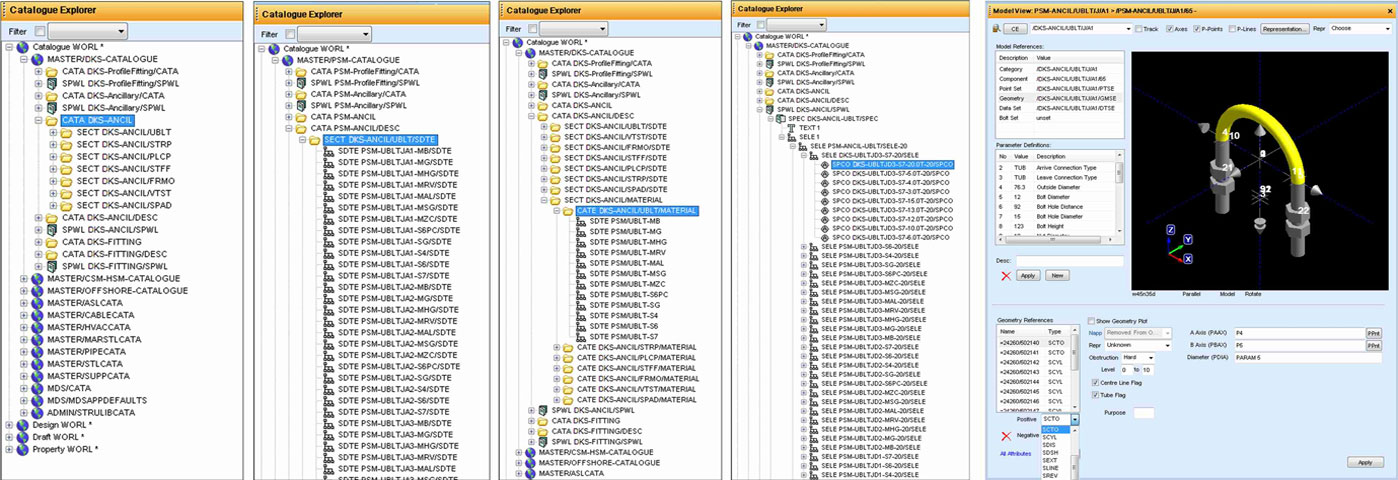Click the Representation... button

(x=1286, y=29)
